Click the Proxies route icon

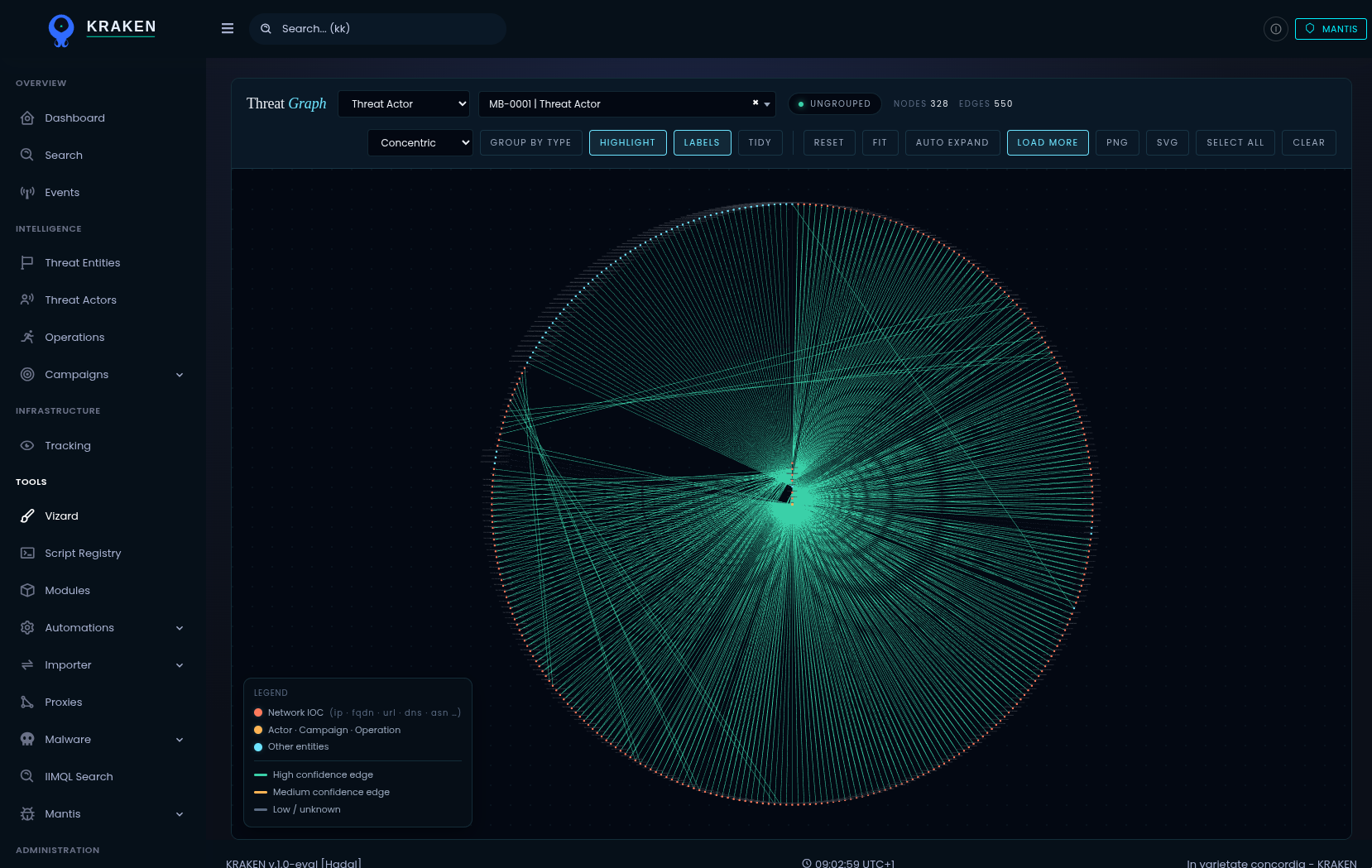click(27, 703)
